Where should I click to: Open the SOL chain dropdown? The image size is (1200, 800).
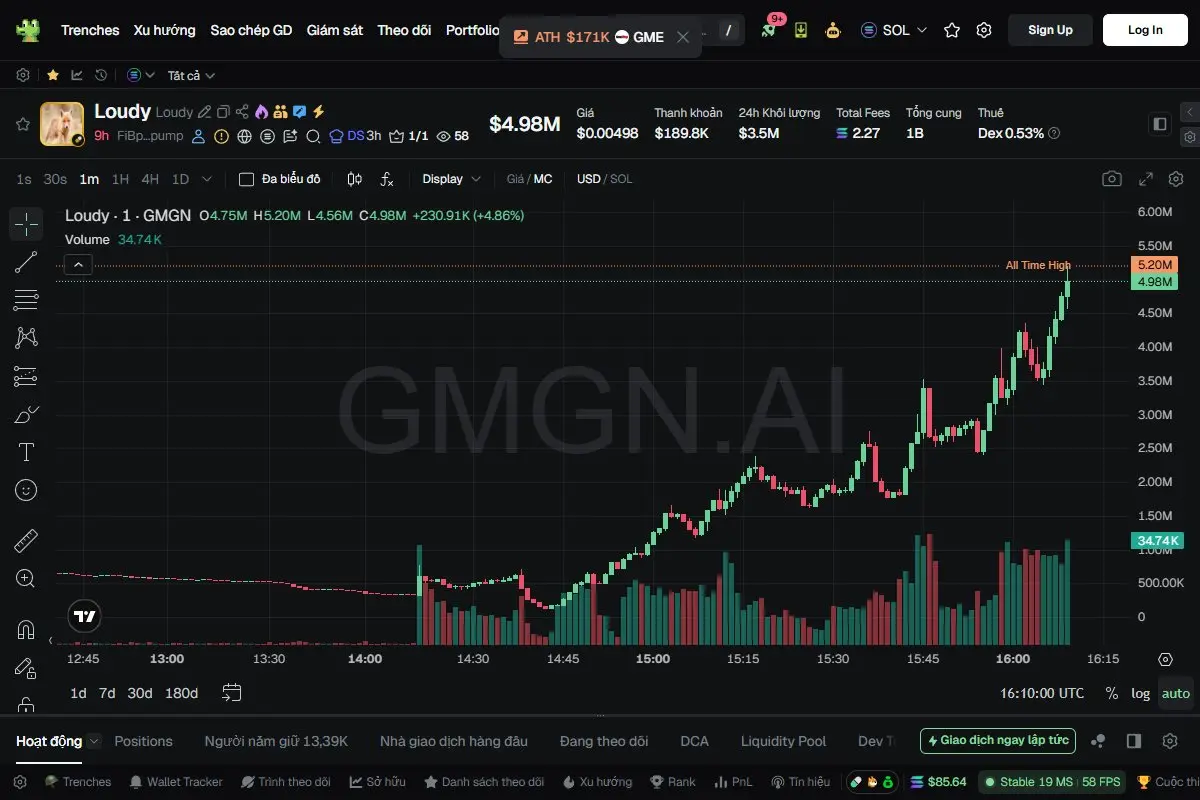[x=894, y=30]
